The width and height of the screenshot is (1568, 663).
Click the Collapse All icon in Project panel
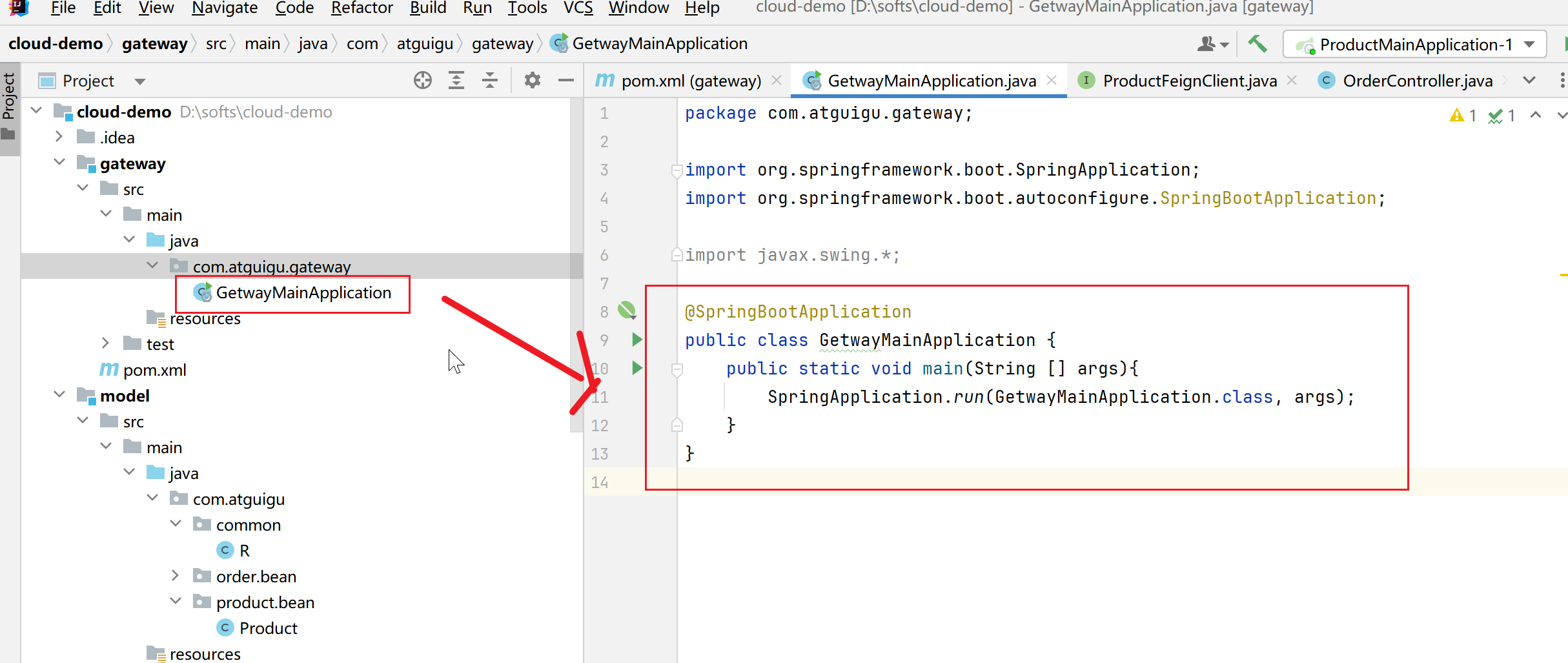coord(490,81)
